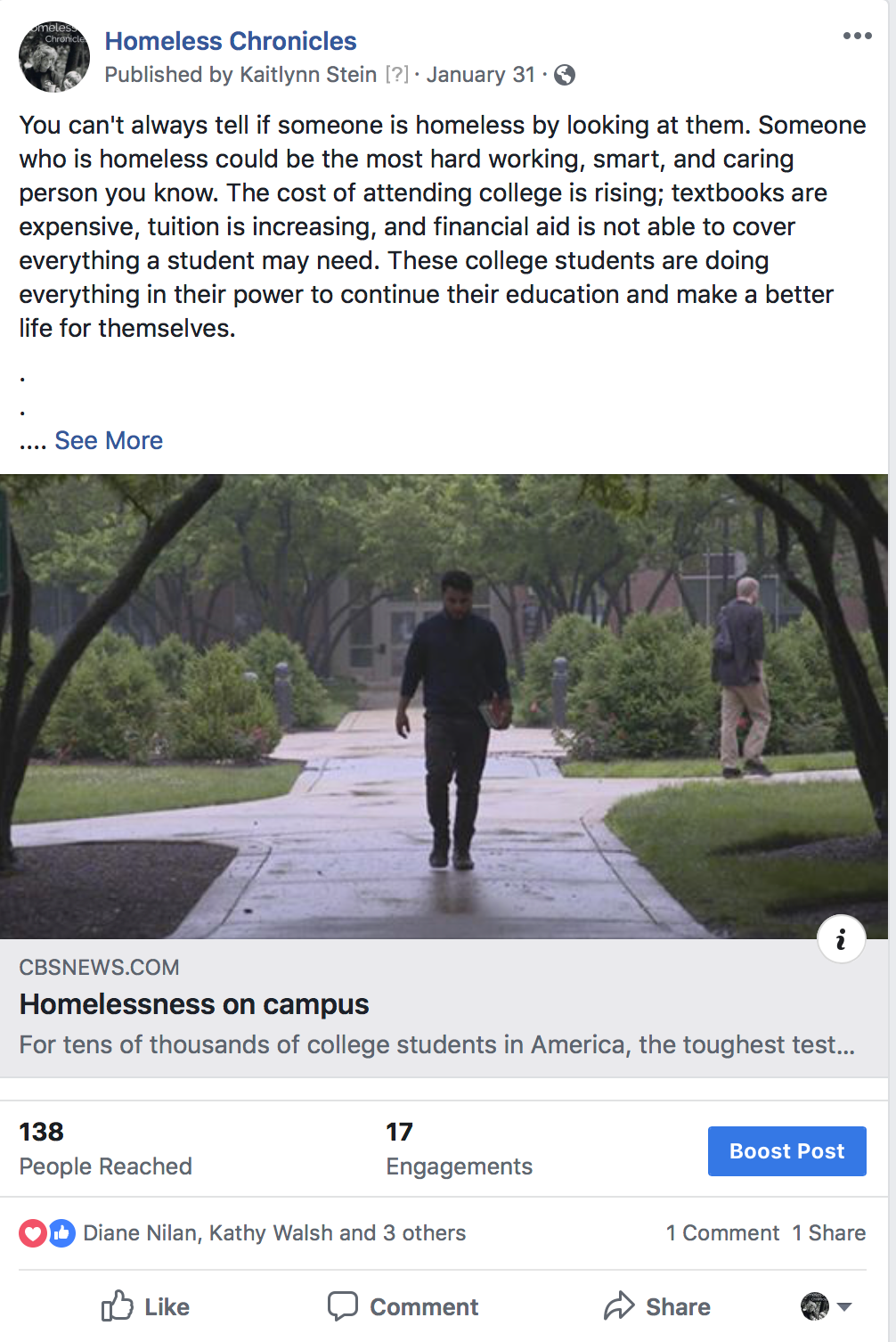
Task: Click the public globe privacy icon
Action: click(x=565, y=75)
